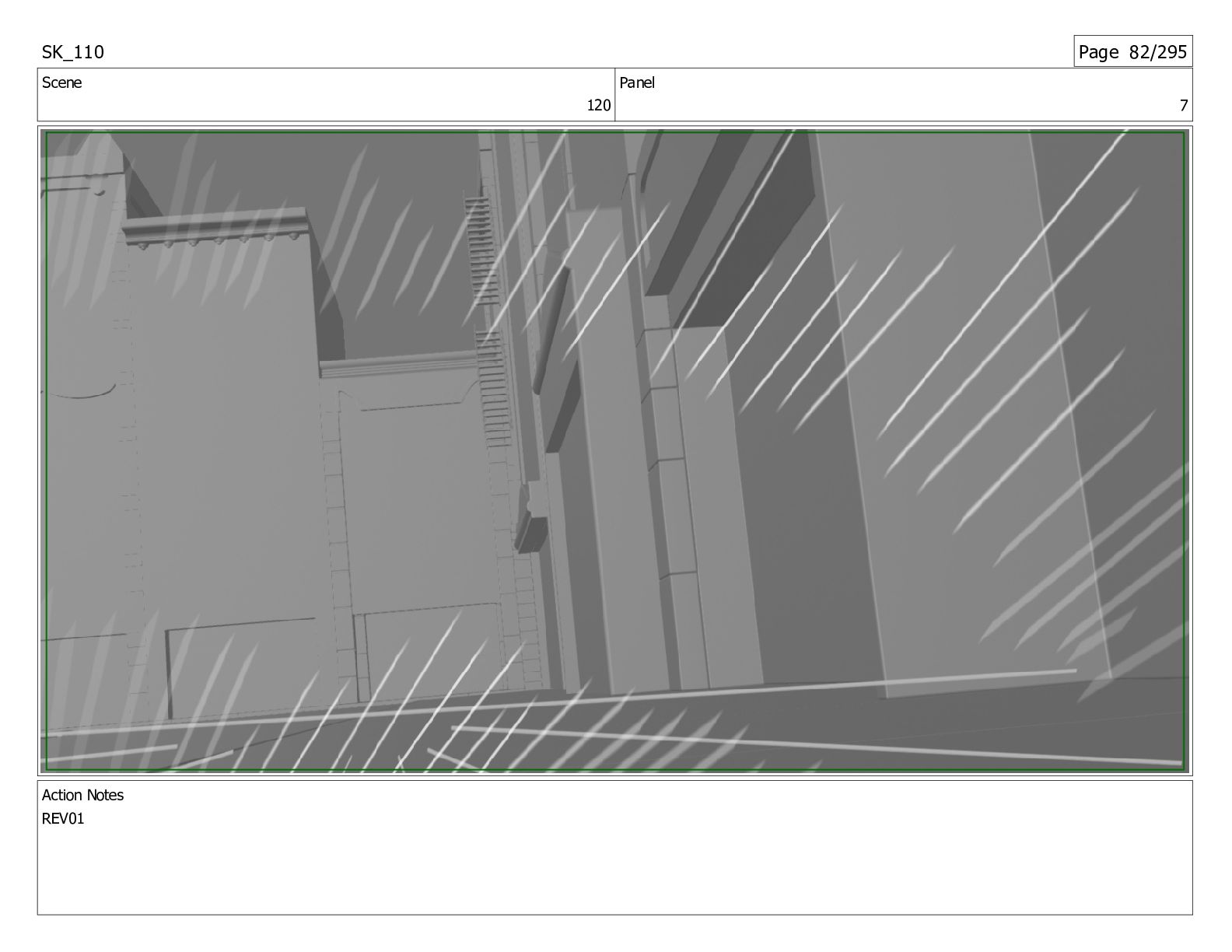Viewport: 1232px width, 952px height.
Task: Click the Scene label
Action: click(61, 82)
